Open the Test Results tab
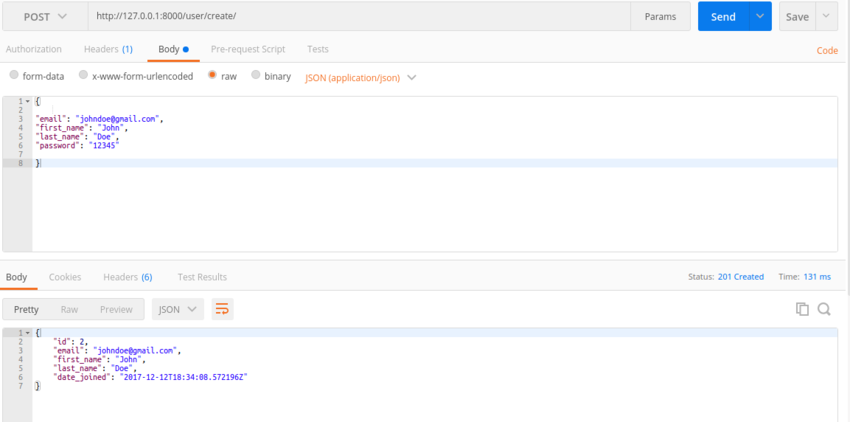 [x=202, y=277]
